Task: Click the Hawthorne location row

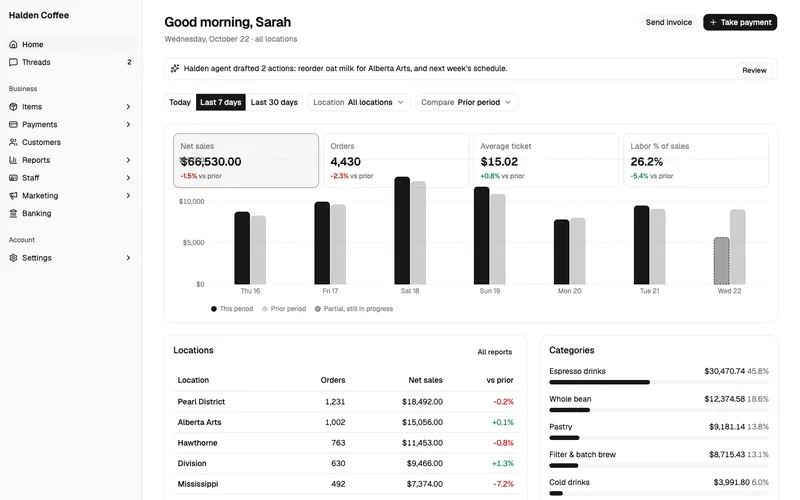Action: click(346, 443)
